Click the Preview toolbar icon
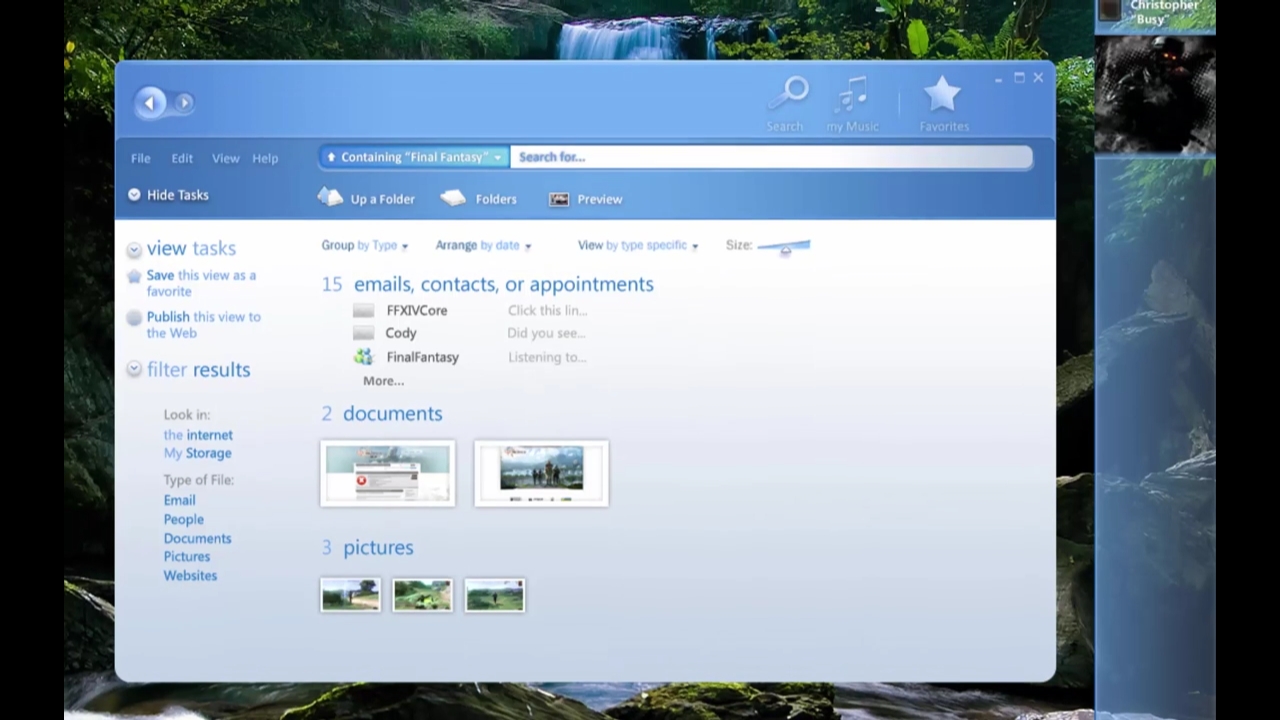The height and width of the screenshot is (720, 1280). coord(559,199)
